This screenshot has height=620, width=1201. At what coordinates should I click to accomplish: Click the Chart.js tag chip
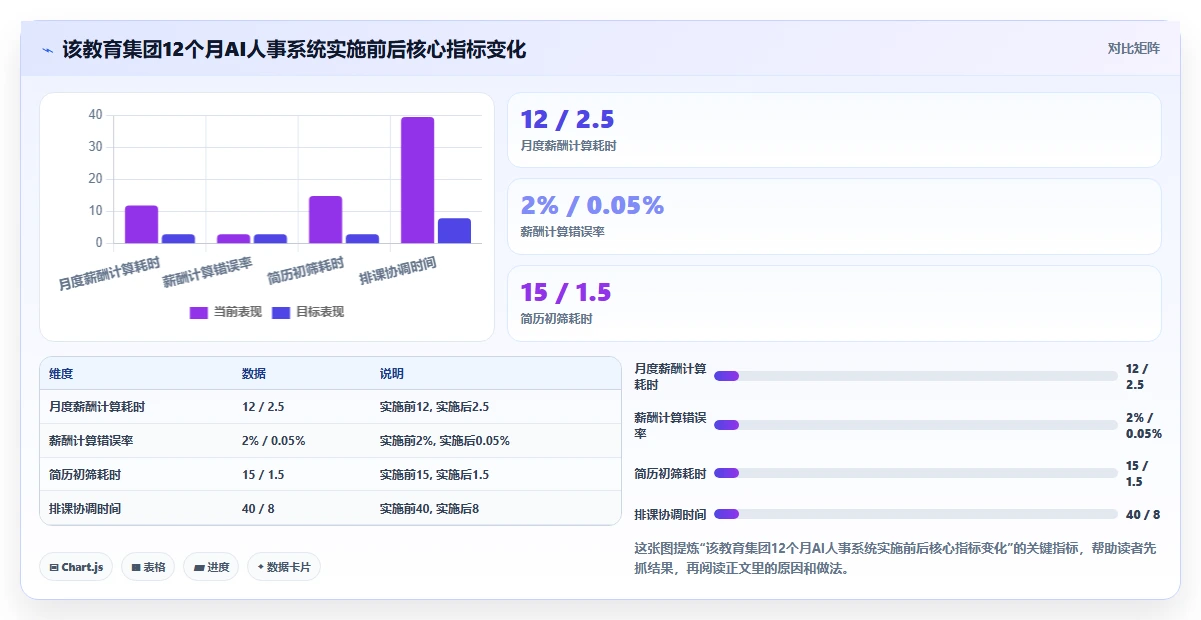tap(76, 567)
